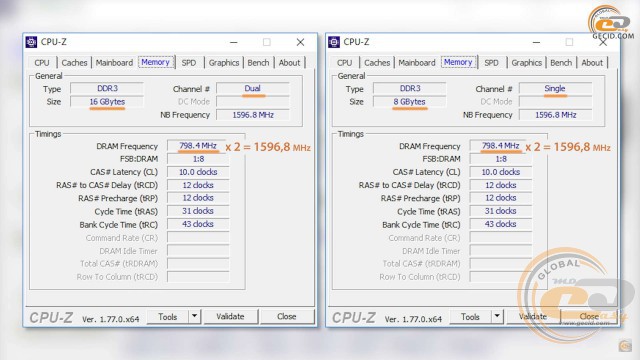Click tRP '12 clocks' value in right window
Screen dimensions: 640x360
click(x=500, y=198)
